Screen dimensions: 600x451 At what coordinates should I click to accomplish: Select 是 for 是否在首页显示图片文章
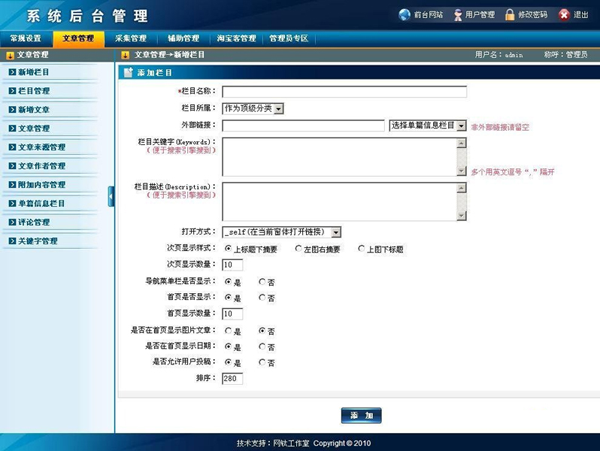(228, 330)
